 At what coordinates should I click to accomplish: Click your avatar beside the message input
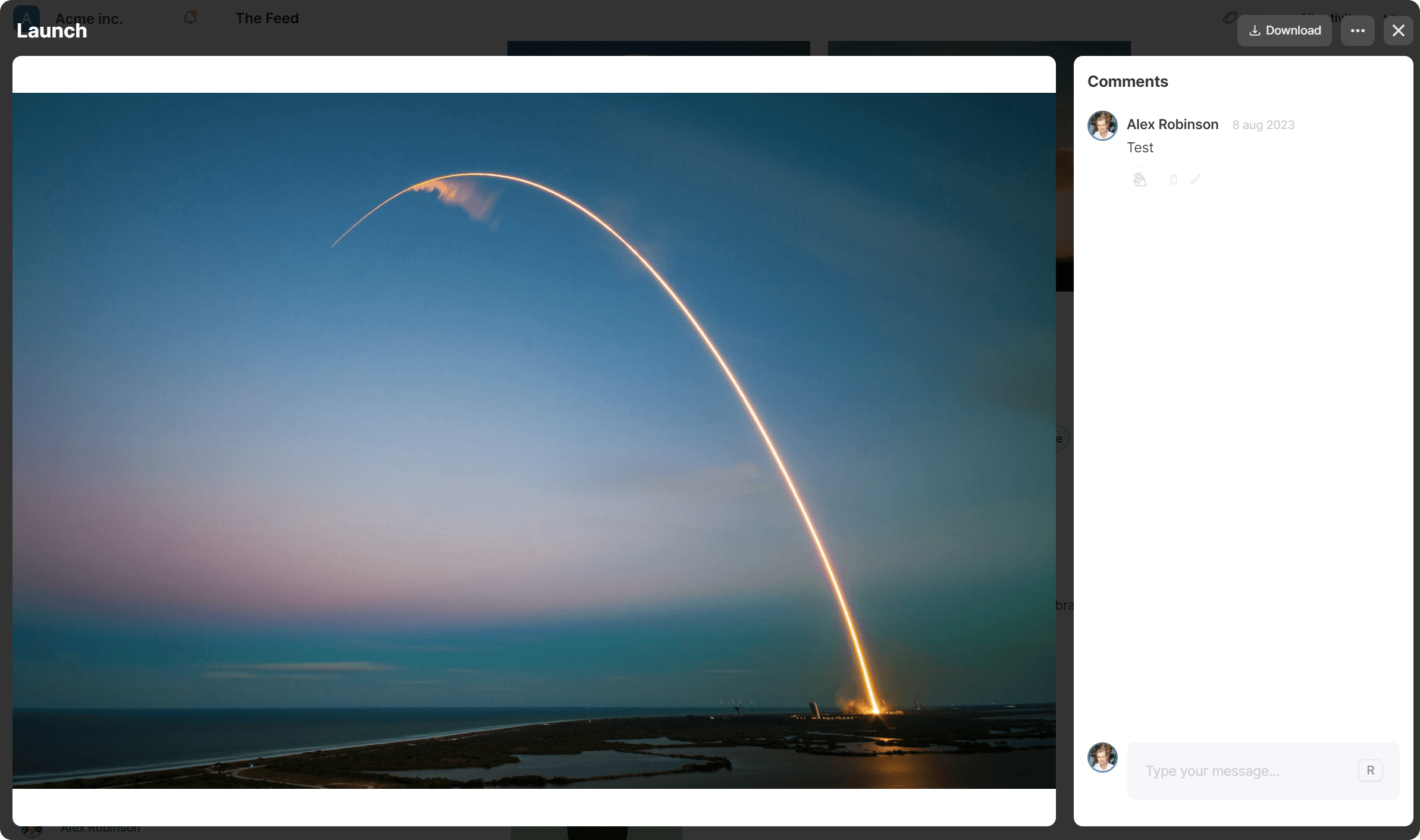(1102, 757)
